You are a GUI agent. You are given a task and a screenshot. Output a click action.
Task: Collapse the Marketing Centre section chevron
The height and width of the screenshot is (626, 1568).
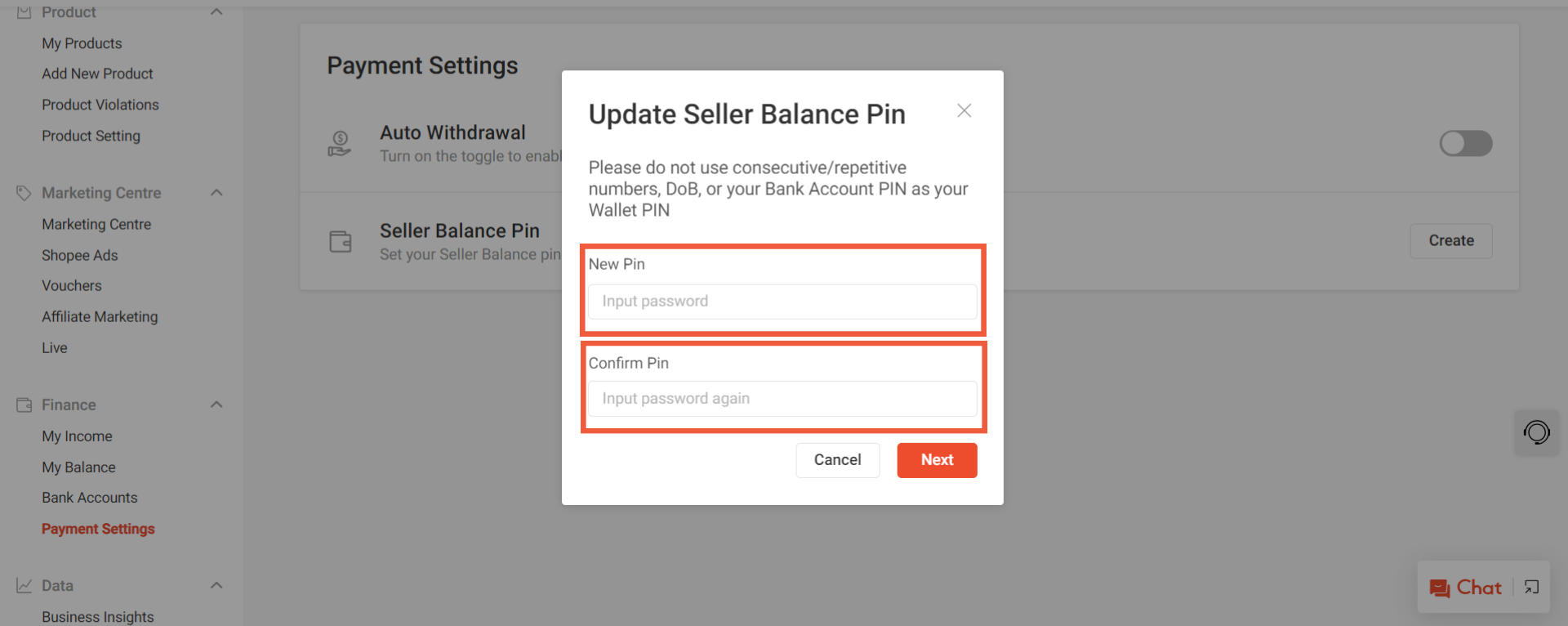pyautogui.click(x=216, y=193)
